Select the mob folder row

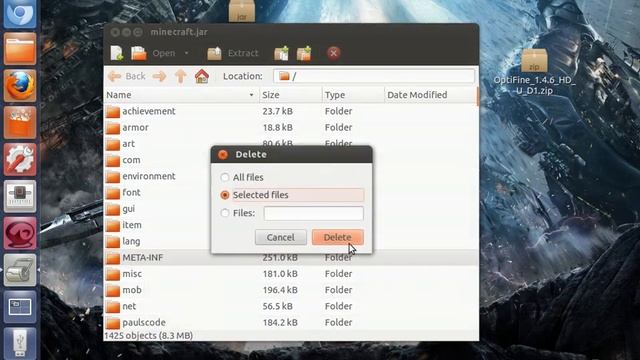coord(291,290)
